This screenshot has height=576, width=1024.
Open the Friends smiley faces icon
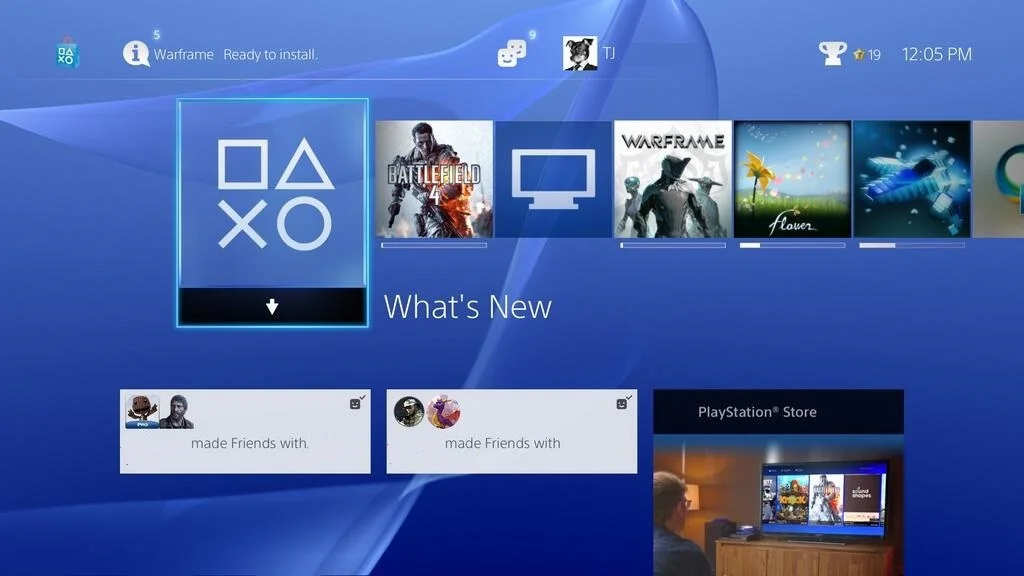512,54
